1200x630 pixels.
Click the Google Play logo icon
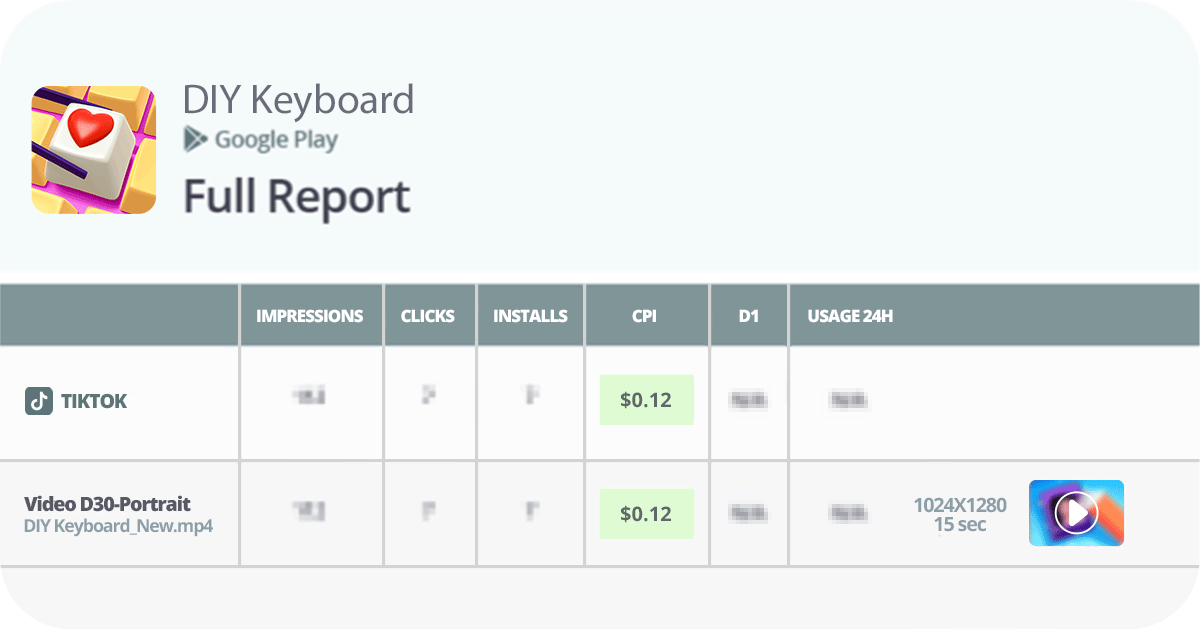[x=196, y=139]
